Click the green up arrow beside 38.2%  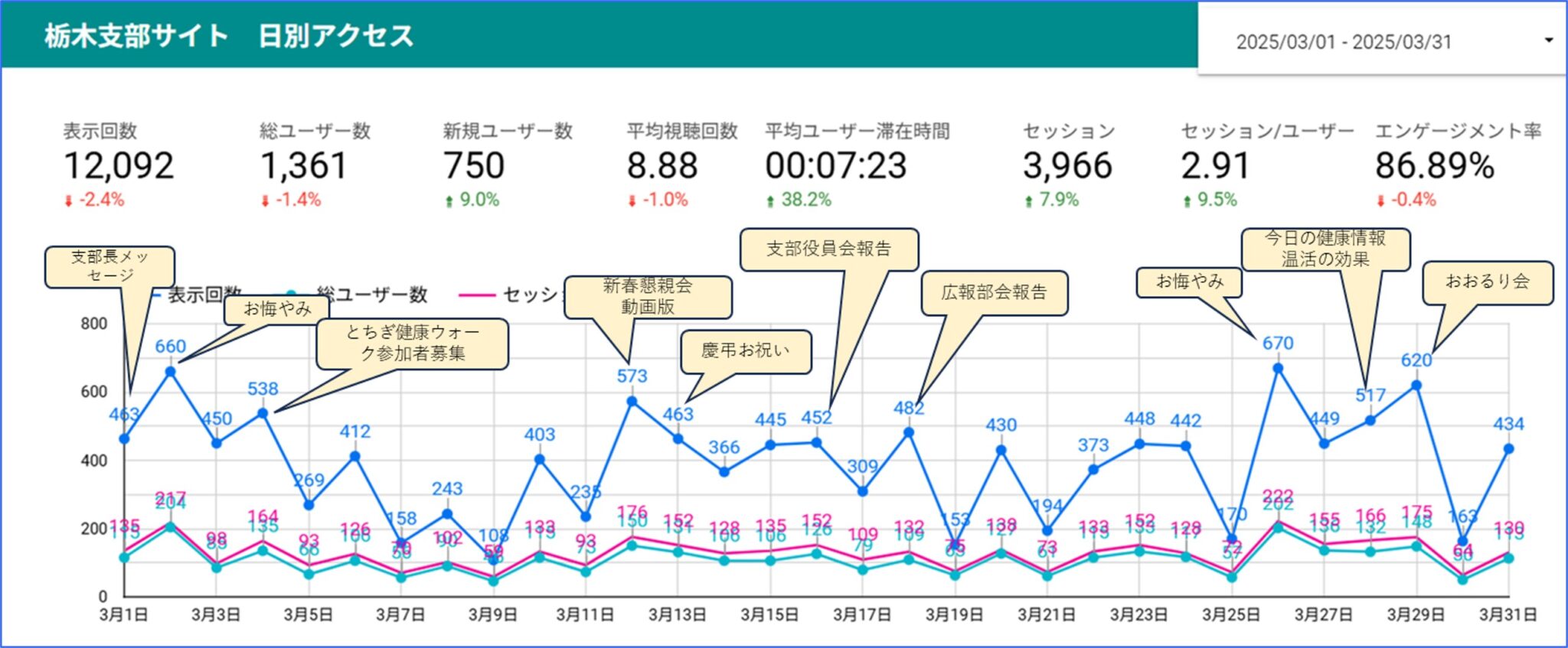[x=771, y=201]
